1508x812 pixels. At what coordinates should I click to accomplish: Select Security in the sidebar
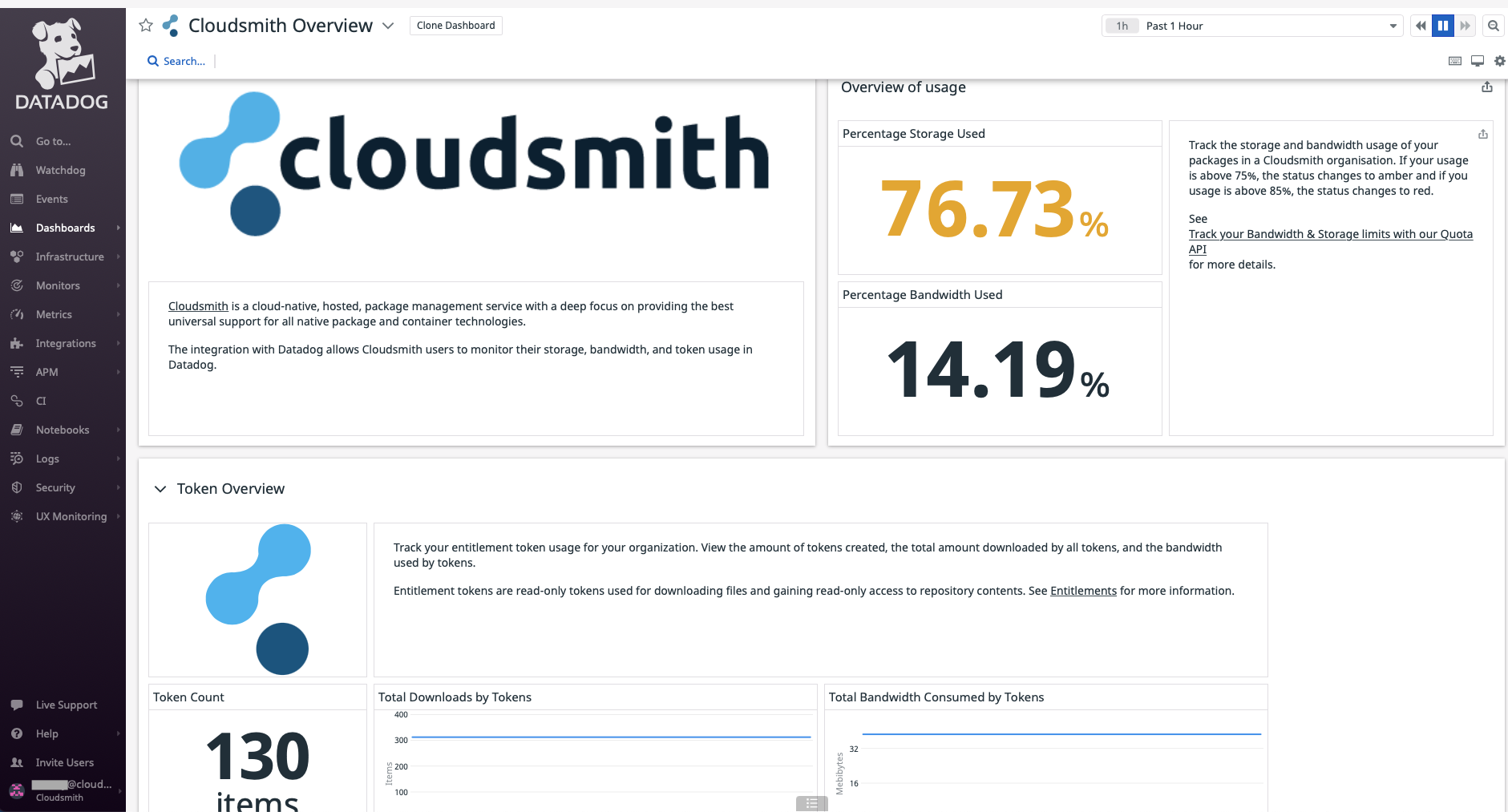[55, 487]
